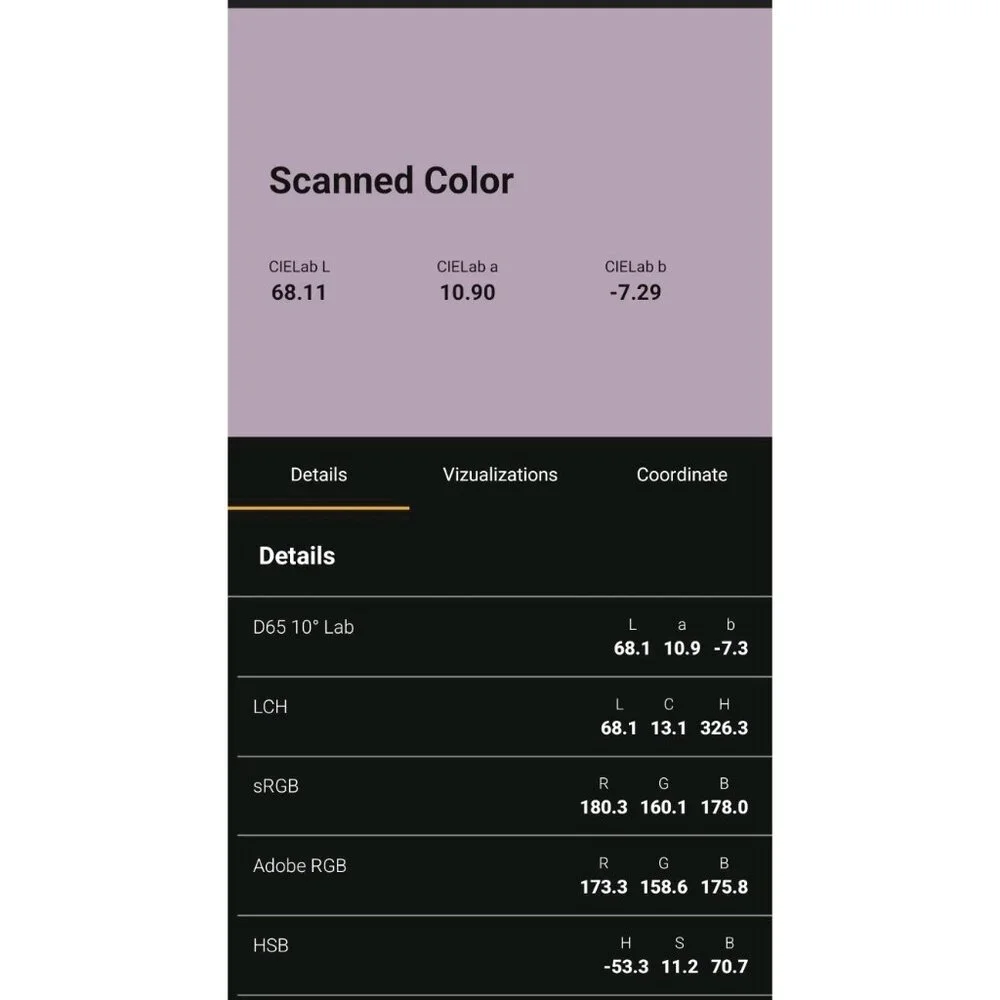Select the sRGB red value 180.3
1000x1000 pixels.
tap(603, 807)
